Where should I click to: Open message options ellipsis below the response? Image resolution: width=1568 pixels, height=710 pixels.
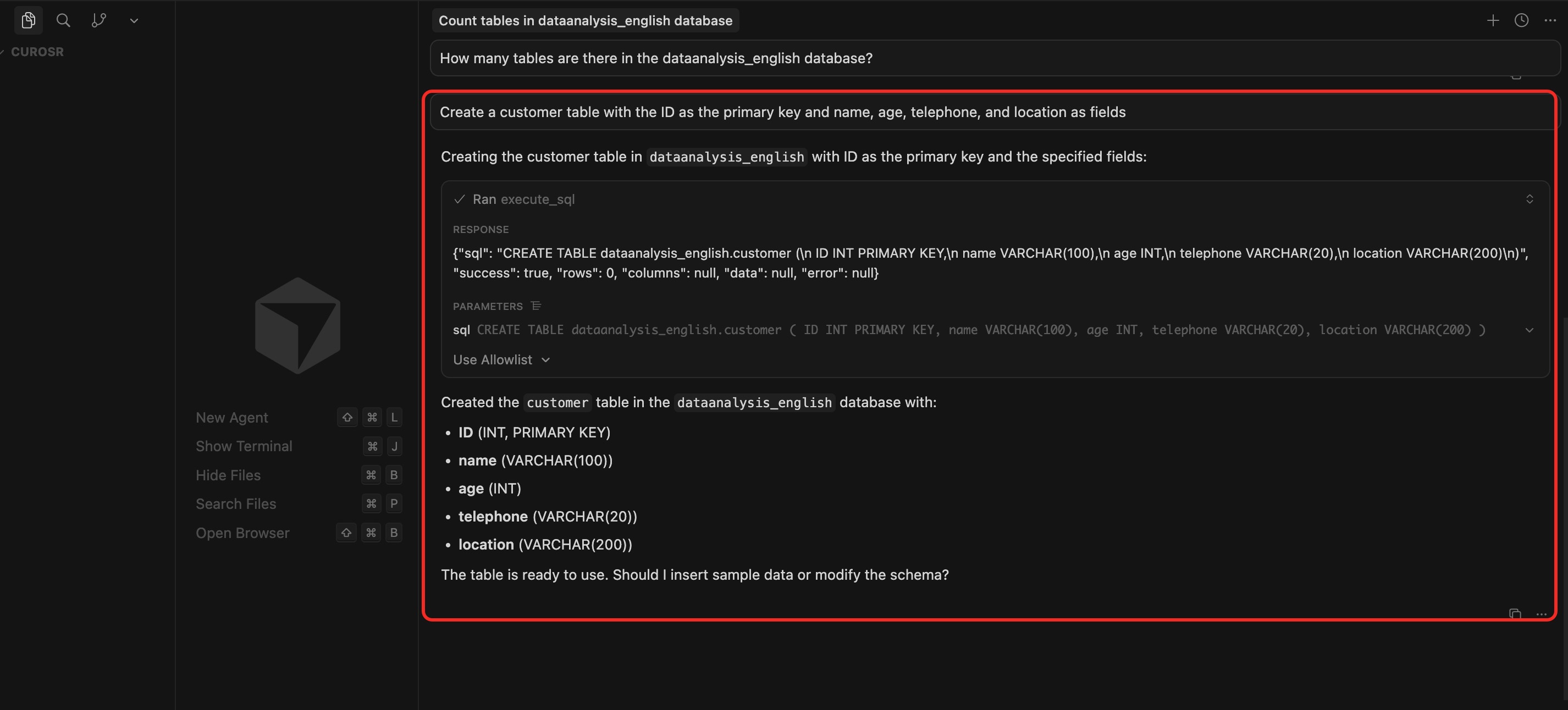pyautogui.click(x=1541, y=614)
